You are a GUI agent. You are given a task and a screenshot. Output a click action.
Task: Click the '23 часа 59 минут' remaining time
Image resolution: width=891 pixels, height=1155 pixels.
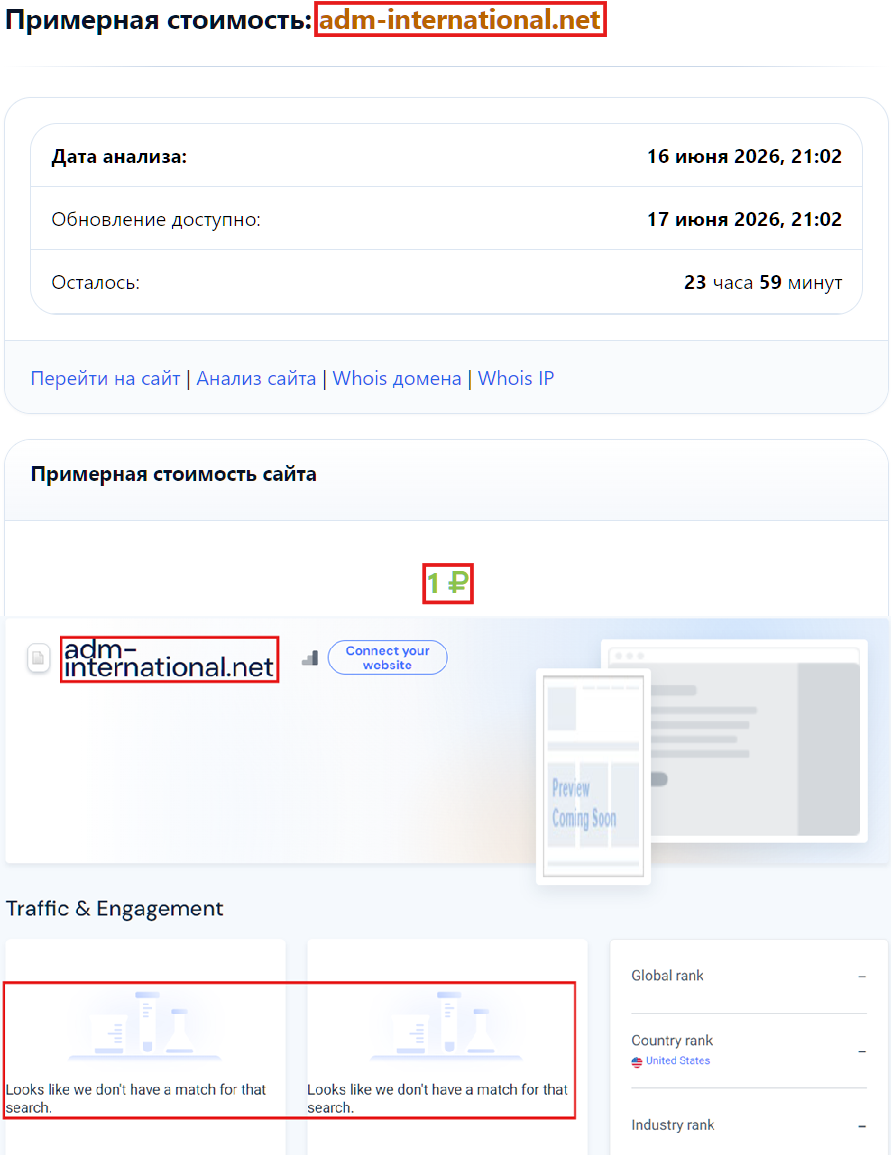click(x=763, y=282)
